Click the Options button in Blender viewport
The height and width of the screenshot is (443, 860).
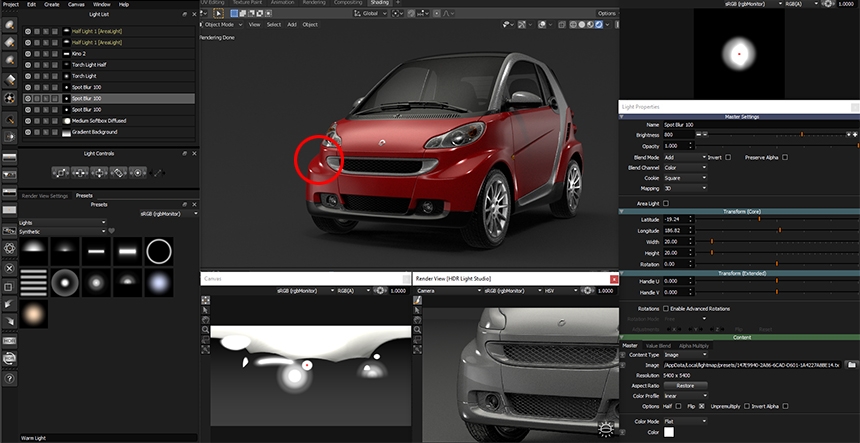click(x=607, y=13)
